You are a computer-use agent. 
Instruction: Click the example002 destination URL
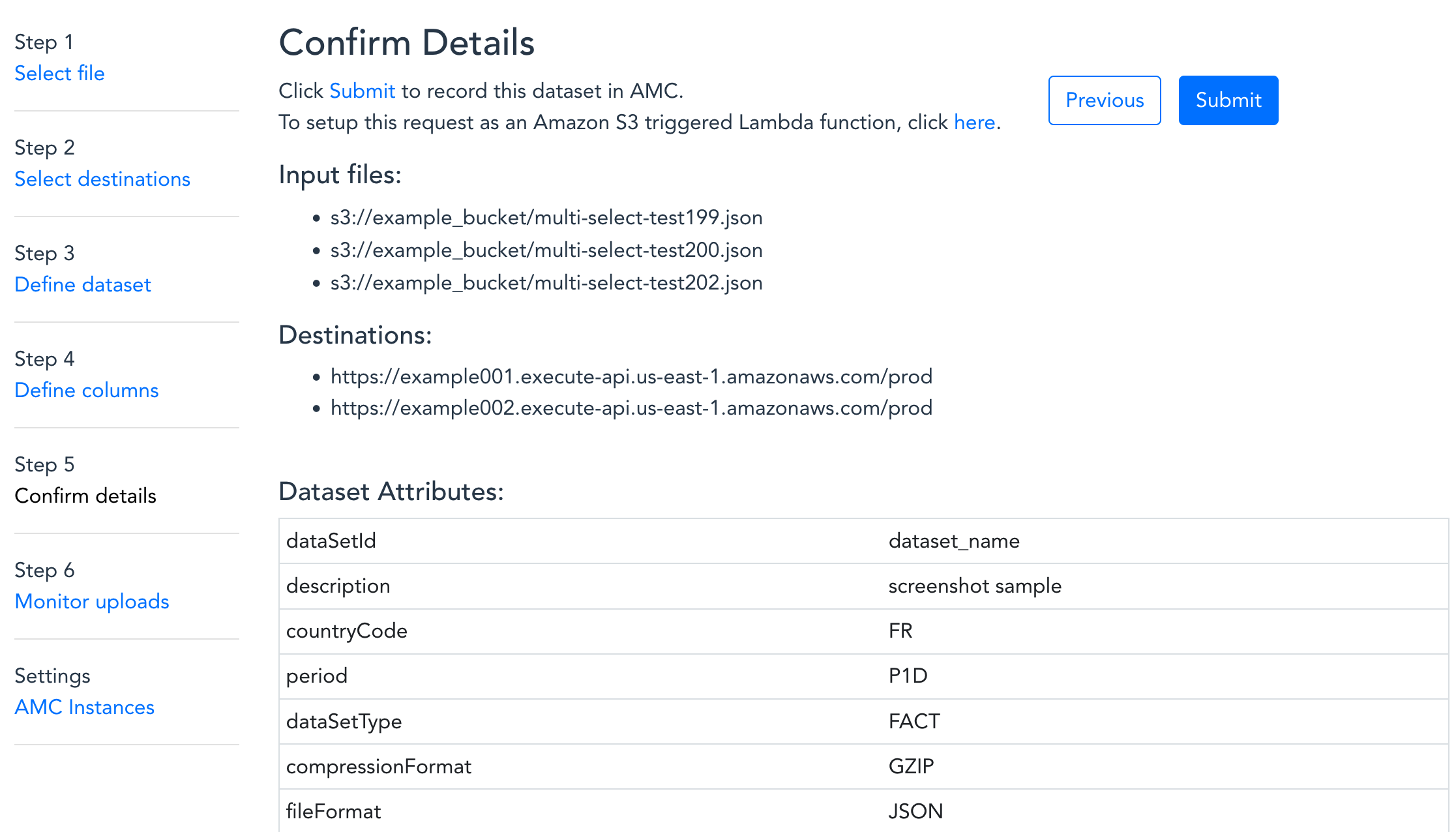pyautogui.click(x=632, y=408)
